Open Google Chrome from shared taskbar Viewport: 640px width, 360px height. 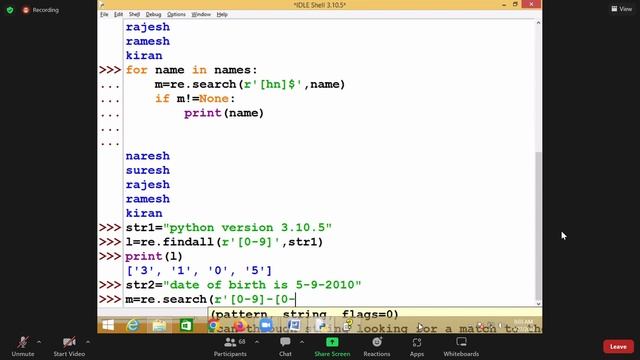pyautogui.click(x=213, y=325)
